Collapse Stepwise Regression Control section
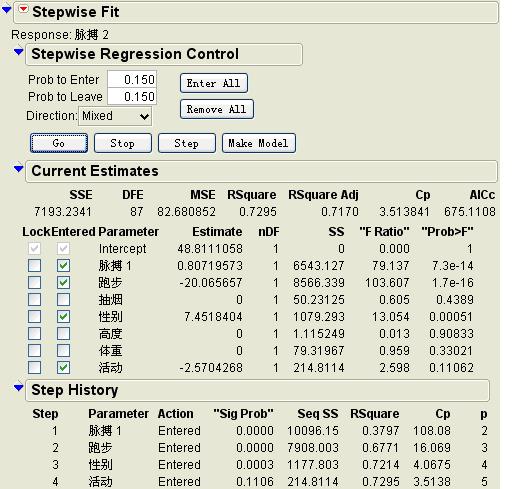 click(18, 52)
